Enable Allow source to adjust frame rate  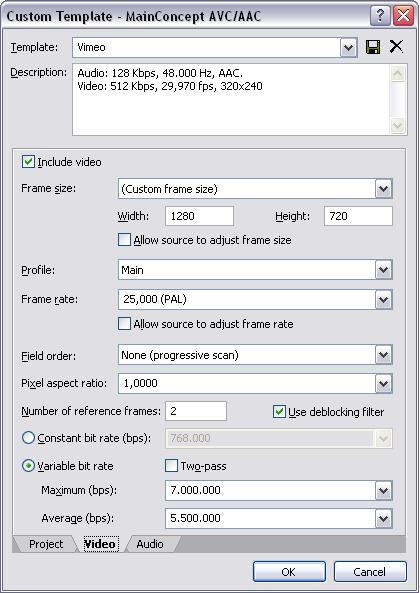(x=124, y=324)
